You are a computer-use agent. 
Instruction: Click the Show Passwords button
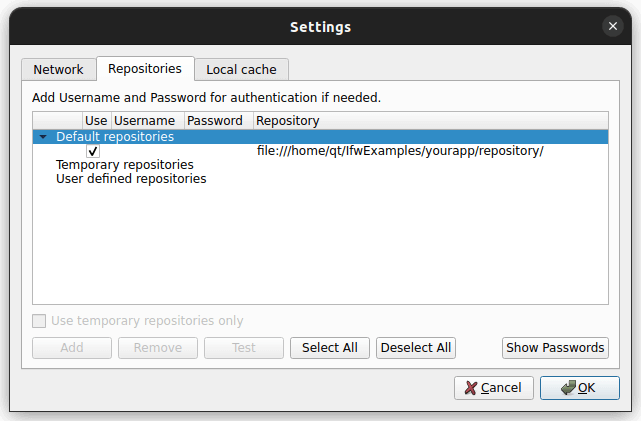555,348
